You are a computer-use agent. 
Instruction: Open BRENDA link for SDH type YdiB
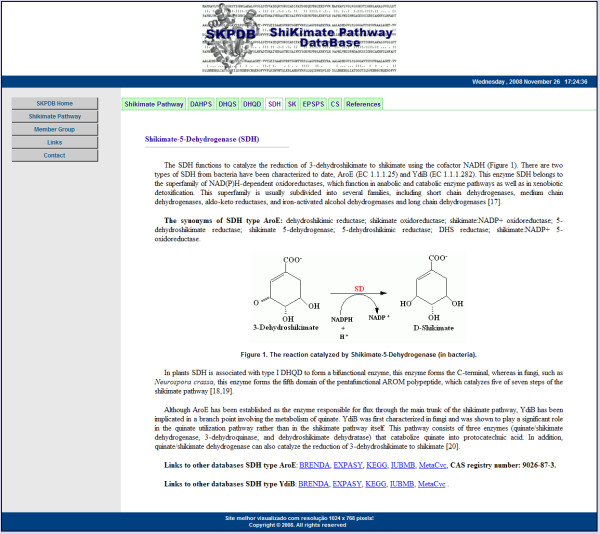point(313,484)
